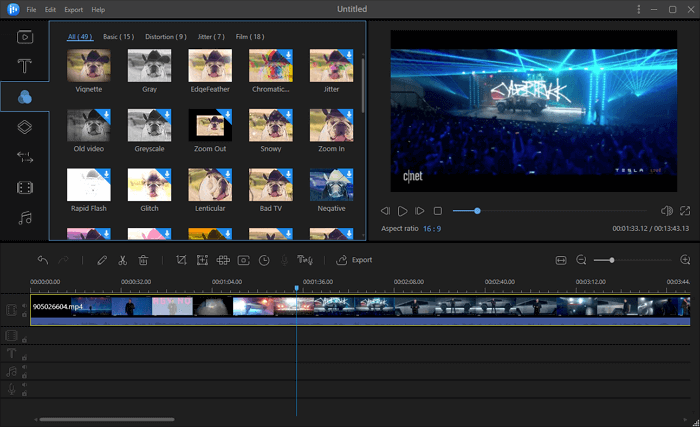
Task: Download the Chromatic filter
Action: coord(288,54)
